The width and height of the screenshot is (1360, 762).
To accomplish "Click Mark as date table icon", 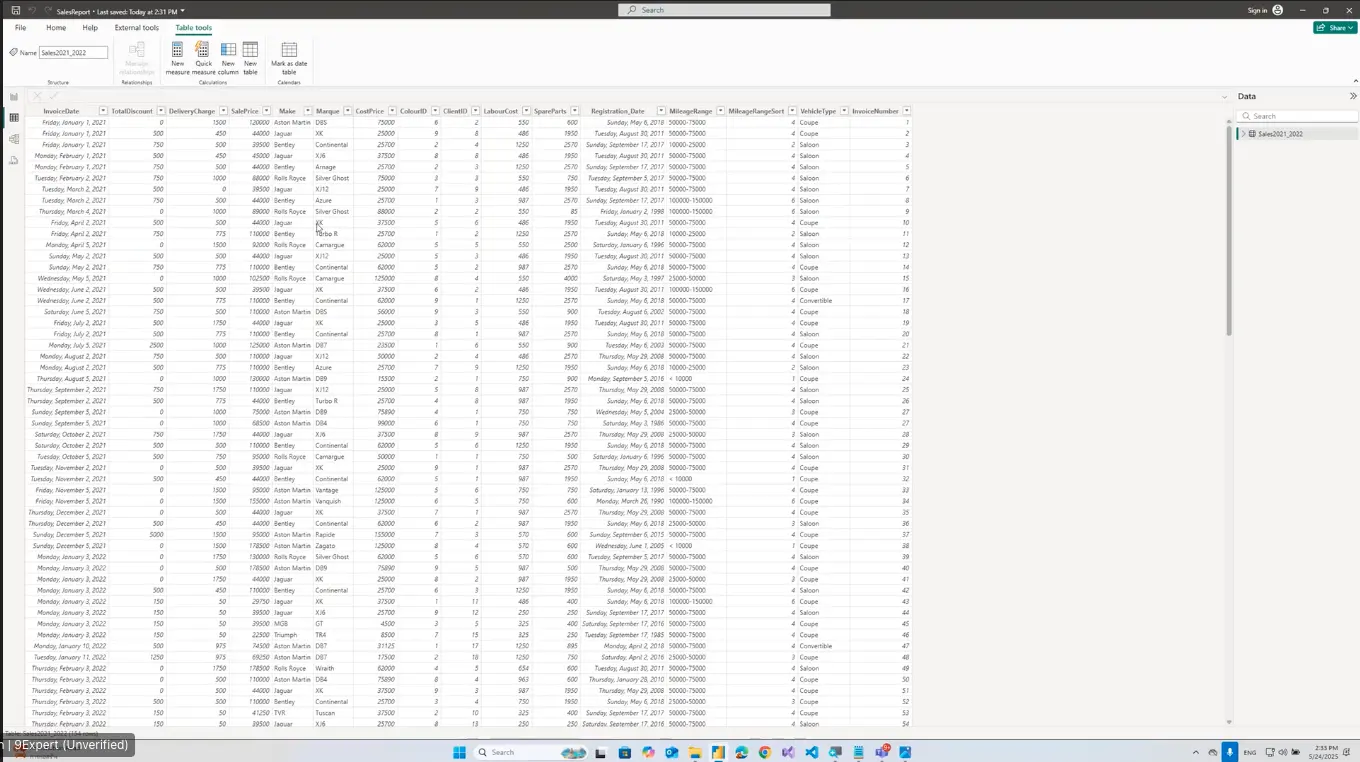I will pyautogui.click(x=289, y=50).
